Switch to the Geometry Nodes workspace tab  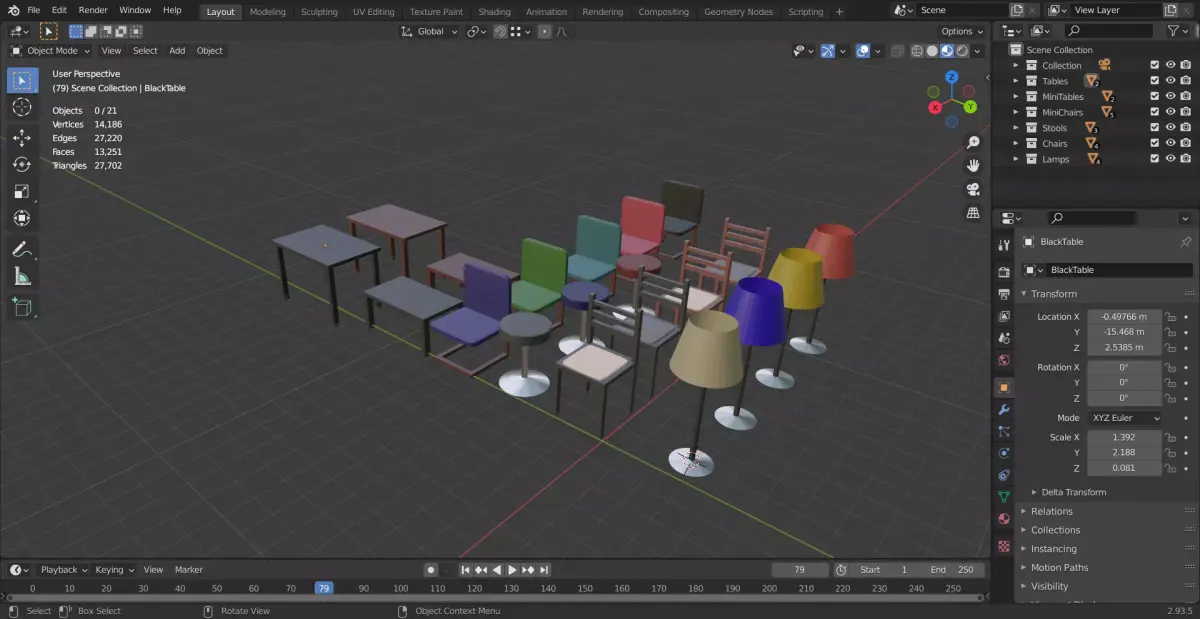coord(738,12)
